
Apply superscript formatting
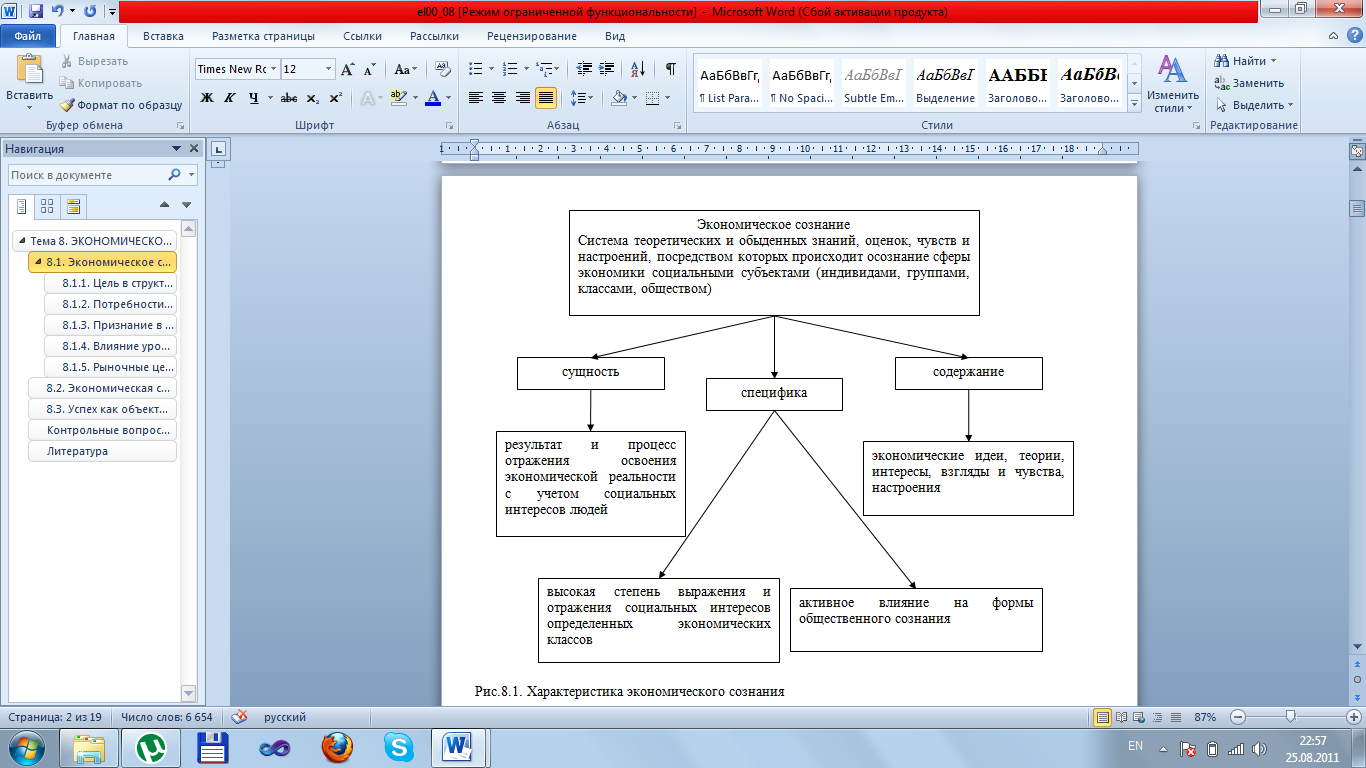click(x=335, y=98)
